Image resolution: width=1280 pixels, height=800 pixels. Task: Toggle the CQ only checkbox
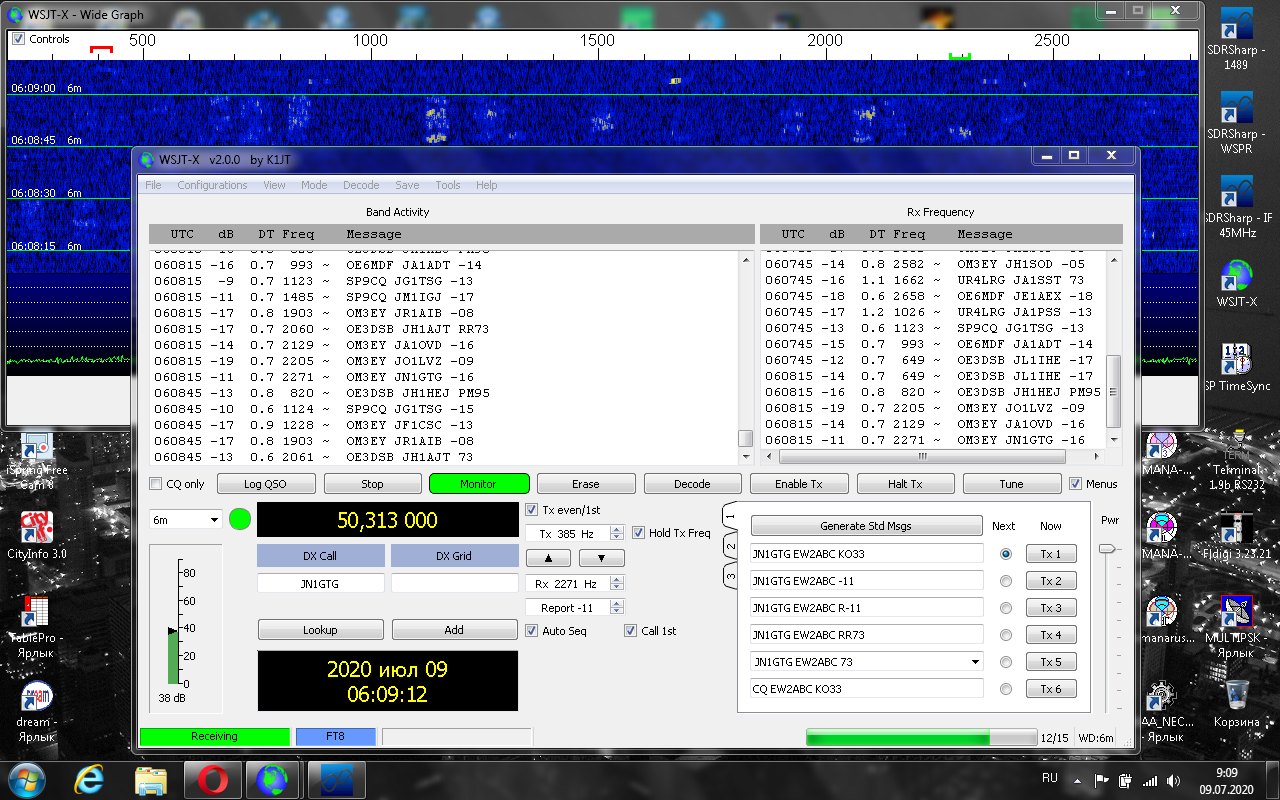pos(155,484)
